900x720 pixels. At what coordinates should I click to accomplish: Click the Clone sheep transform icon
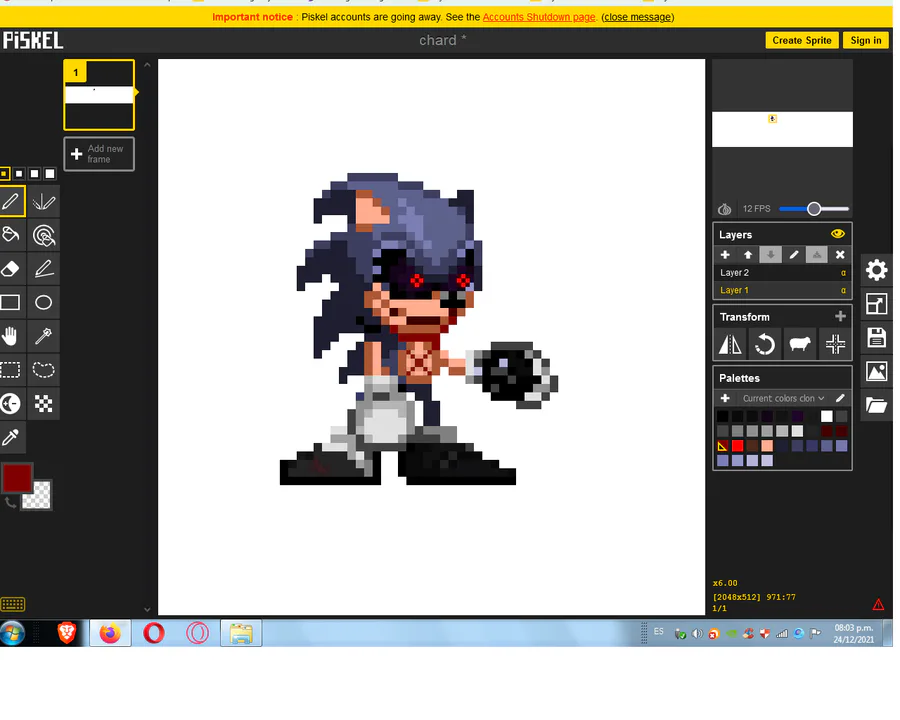pyautogui.click(x=800, y=344)
